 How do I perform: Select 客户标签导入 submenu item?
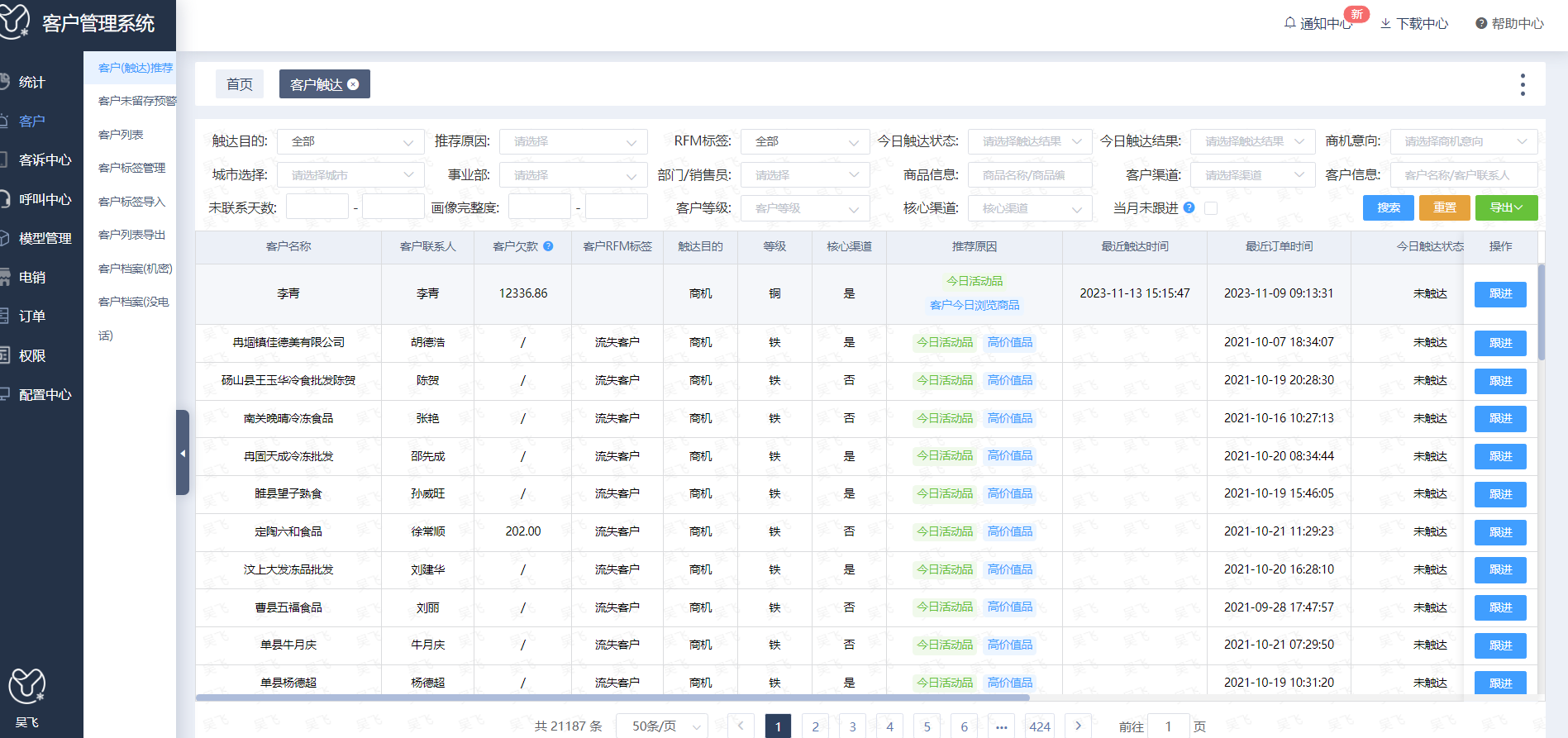tap(131, 202)
